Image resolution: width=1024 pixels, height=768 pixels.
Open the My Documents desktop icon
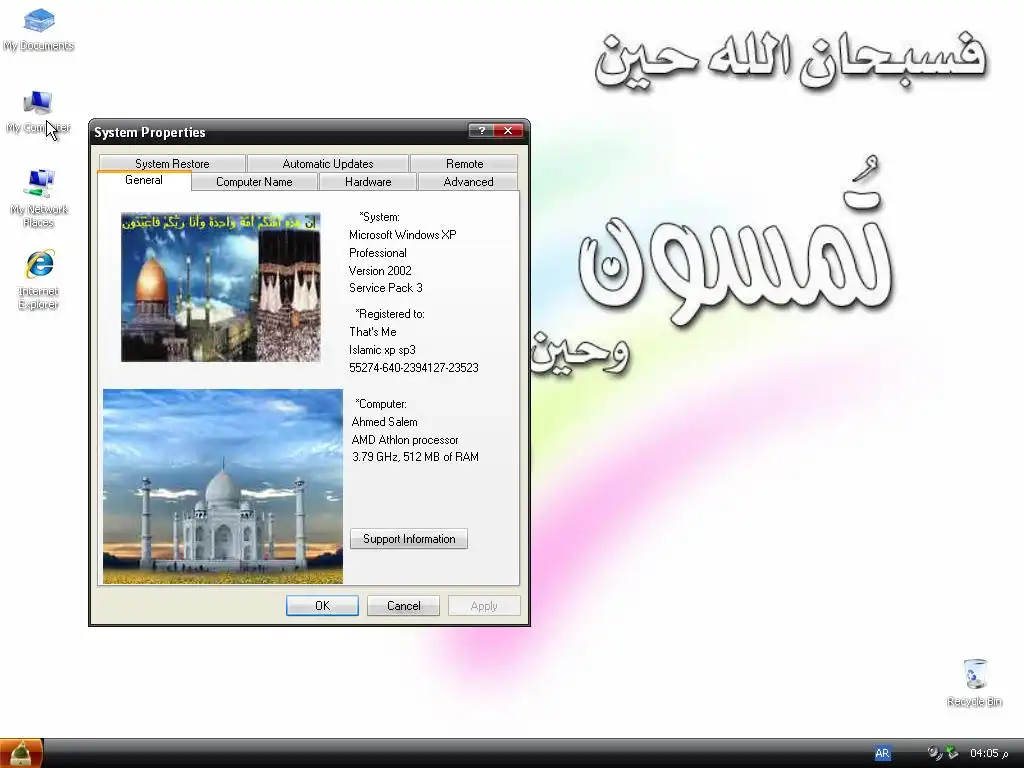(x=39, y=30)
